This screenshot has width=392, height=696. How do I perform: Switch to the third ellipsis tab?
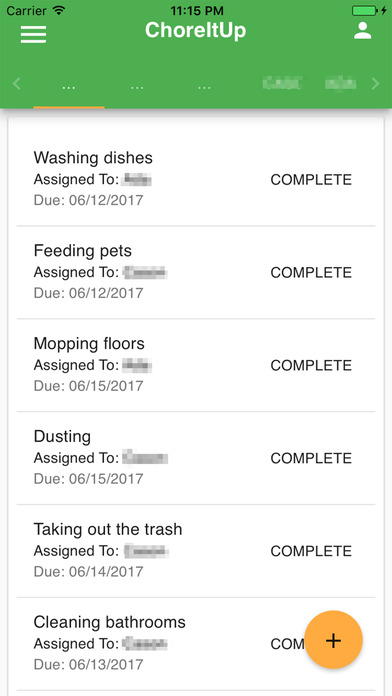click(x=204, y=87)
